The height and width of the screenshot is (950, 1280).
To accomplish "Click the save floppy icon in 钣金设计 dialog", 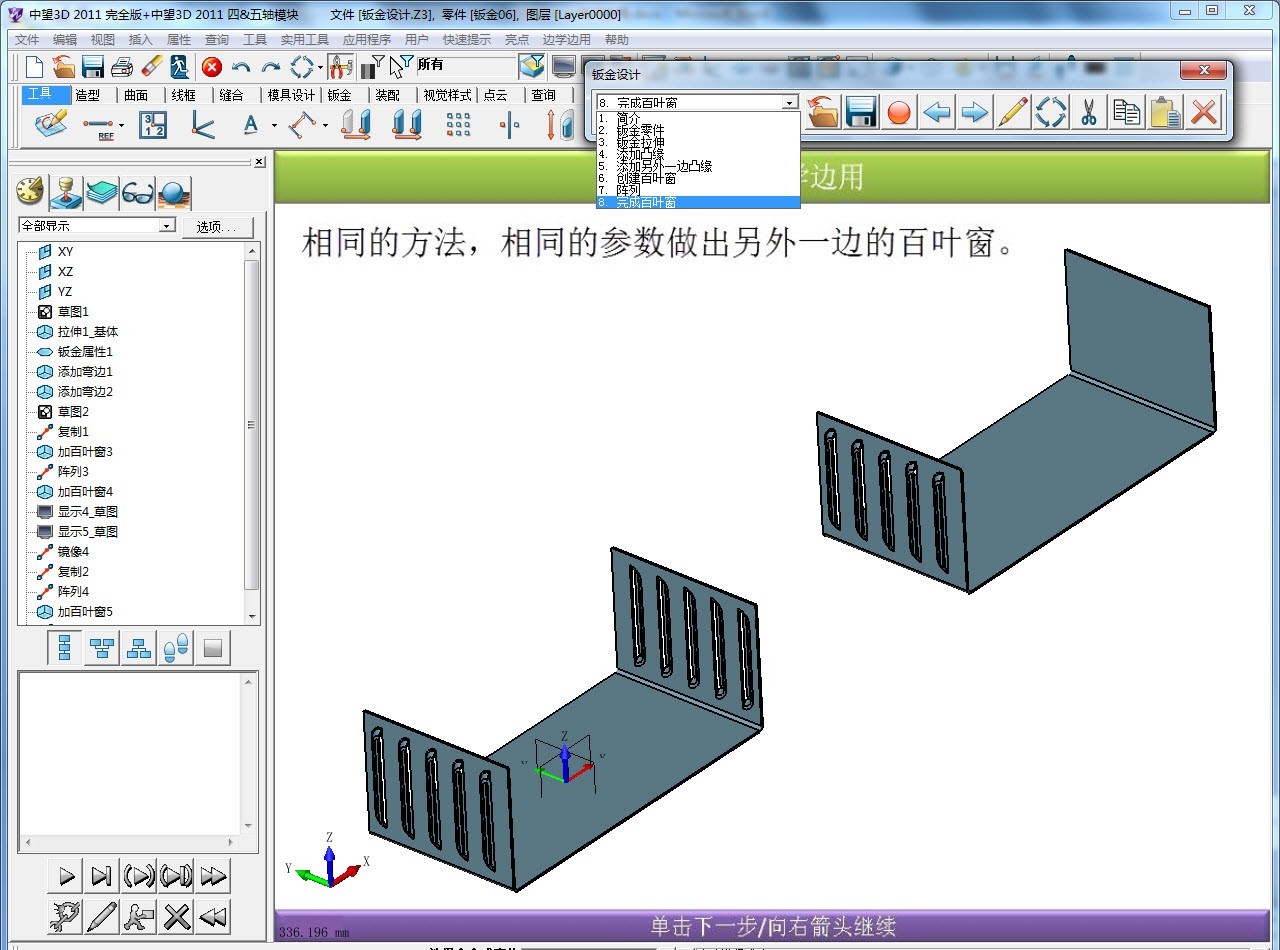I will point(861,112).
